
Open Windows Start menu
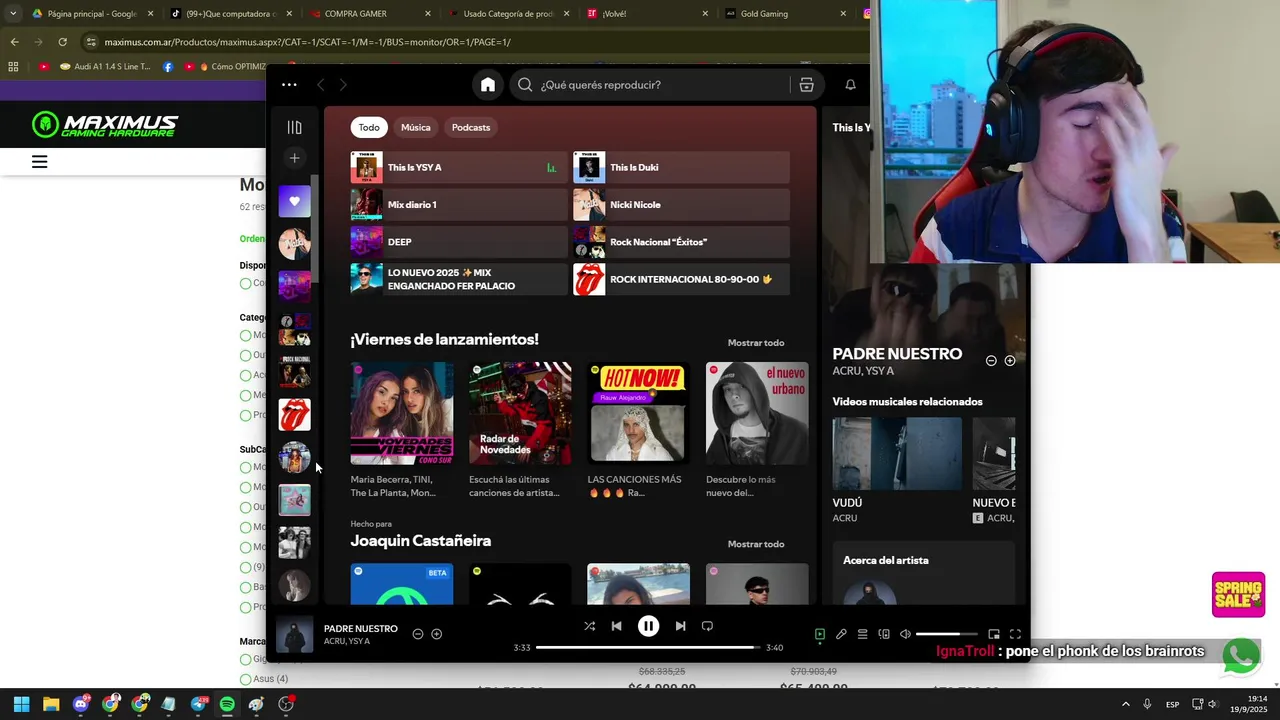click(21, 704)
